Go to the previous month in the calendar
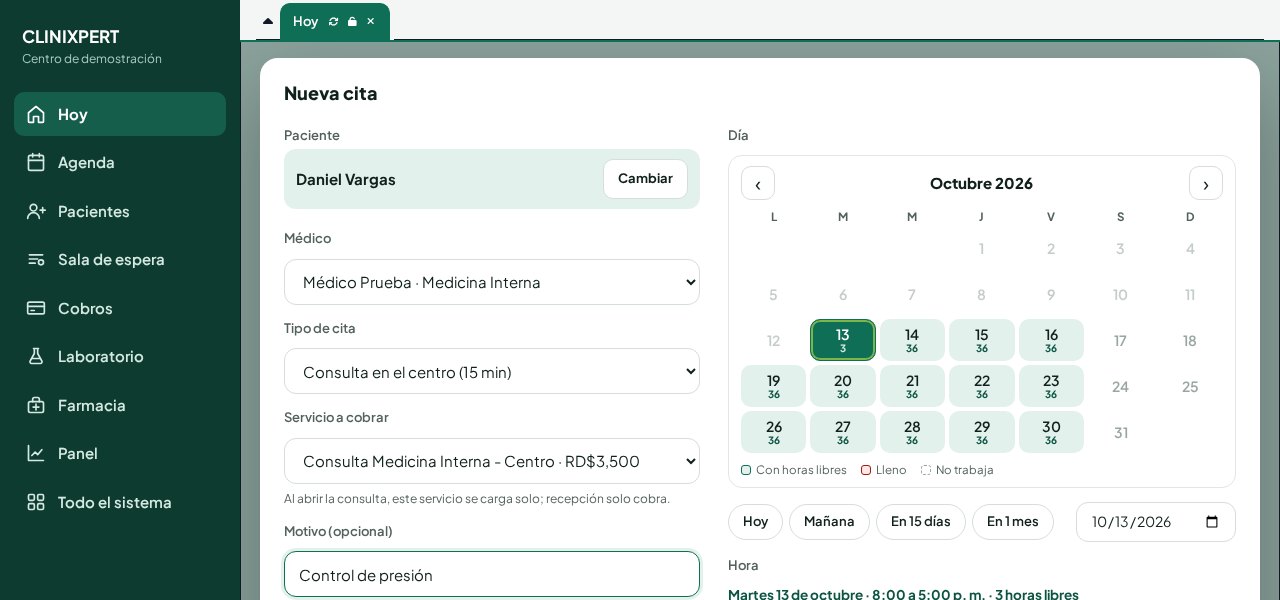Viewport: 1280px width, 600px height. [758, 183]
